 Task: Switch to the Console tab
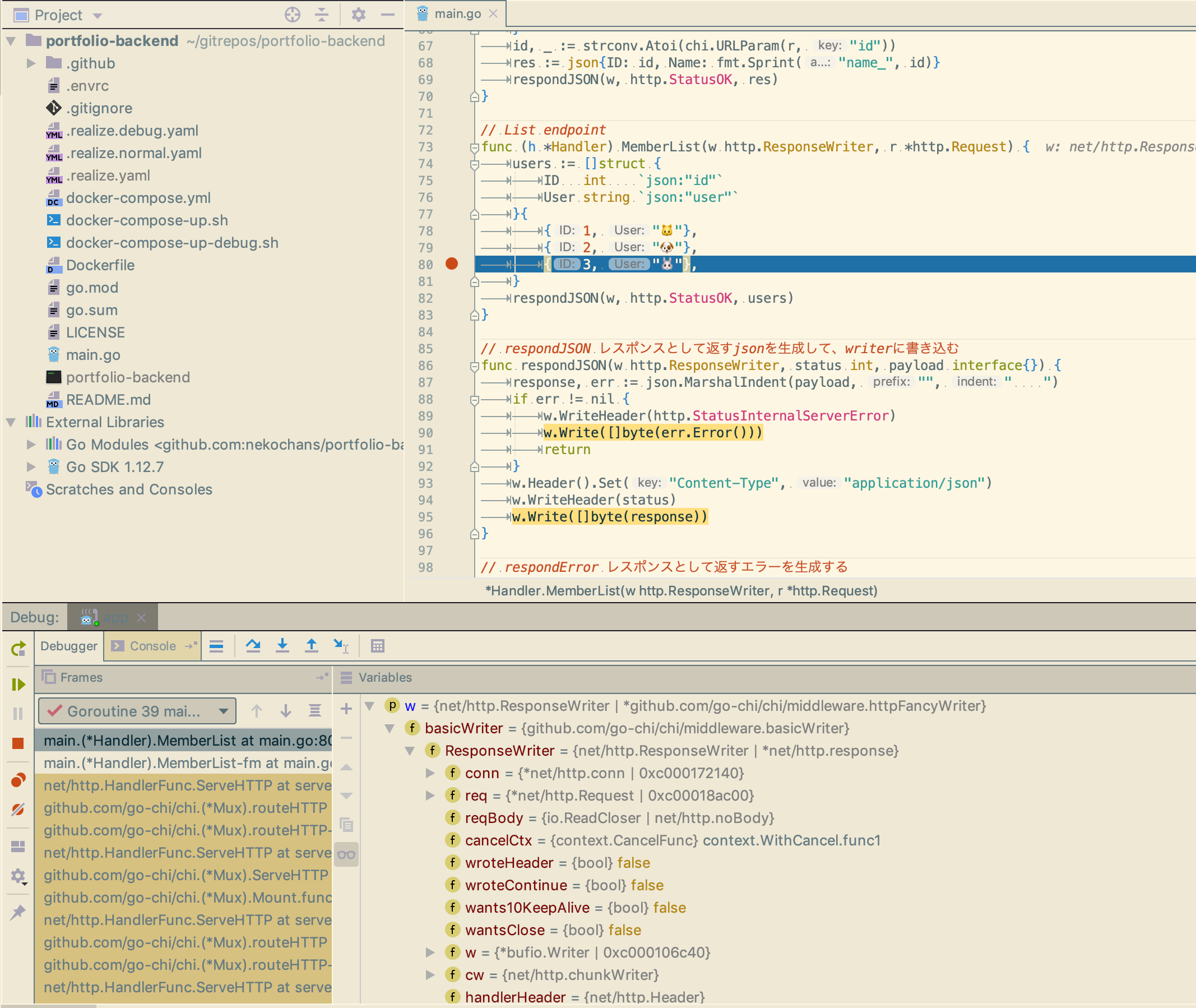(152, 646)
